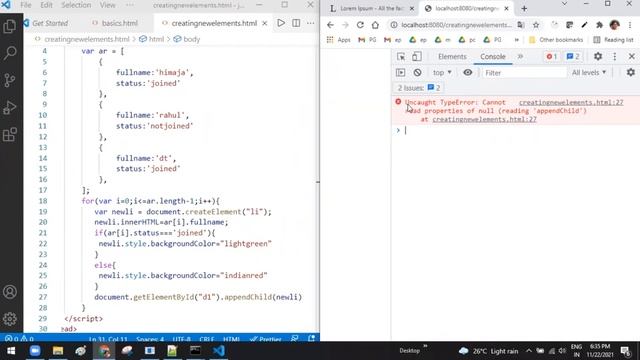Split the editor to the right
Screen dimensions: 640x360
pyautogui.click(x=296, y=23)
